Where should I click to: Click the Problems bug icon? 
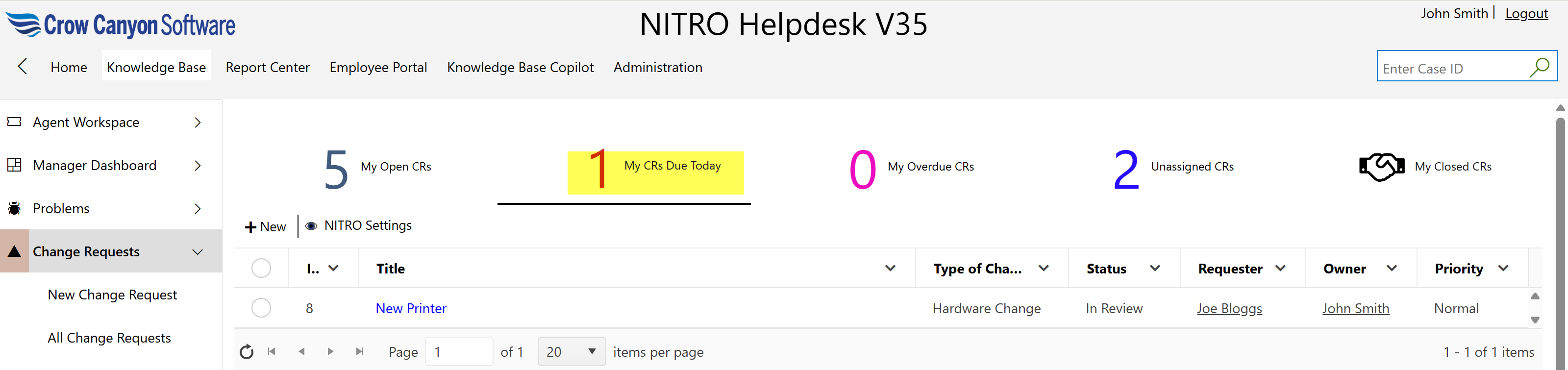(x=14, y=208)
